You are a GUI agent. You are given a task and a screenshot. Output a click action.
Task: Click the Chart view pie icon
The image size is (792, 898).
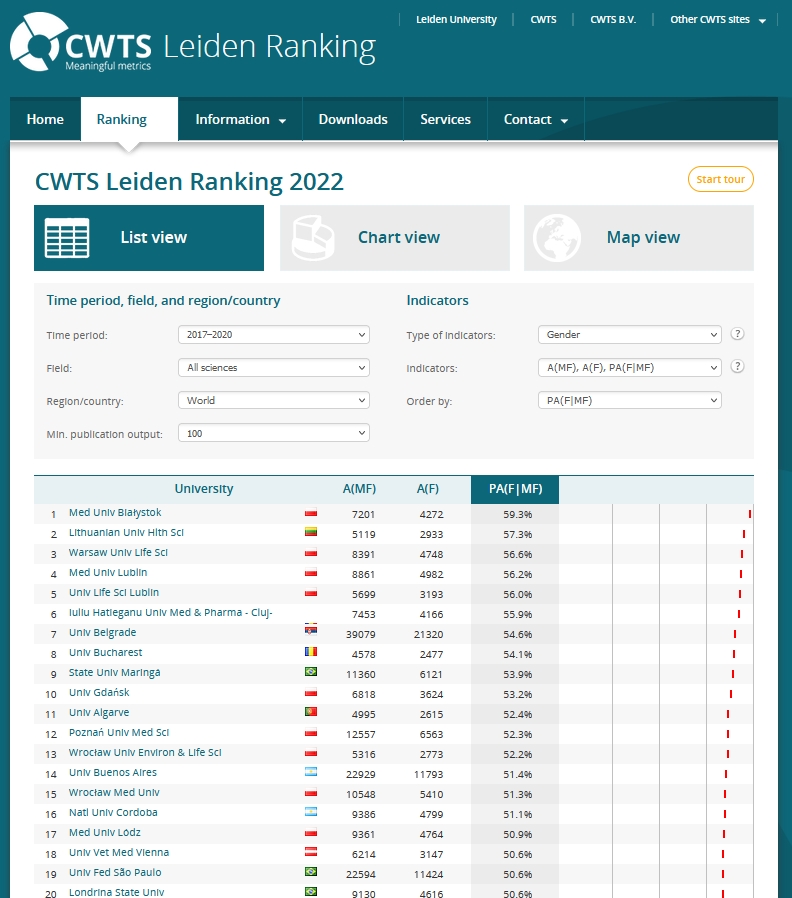pyautogui.click(x=313, y=238)
